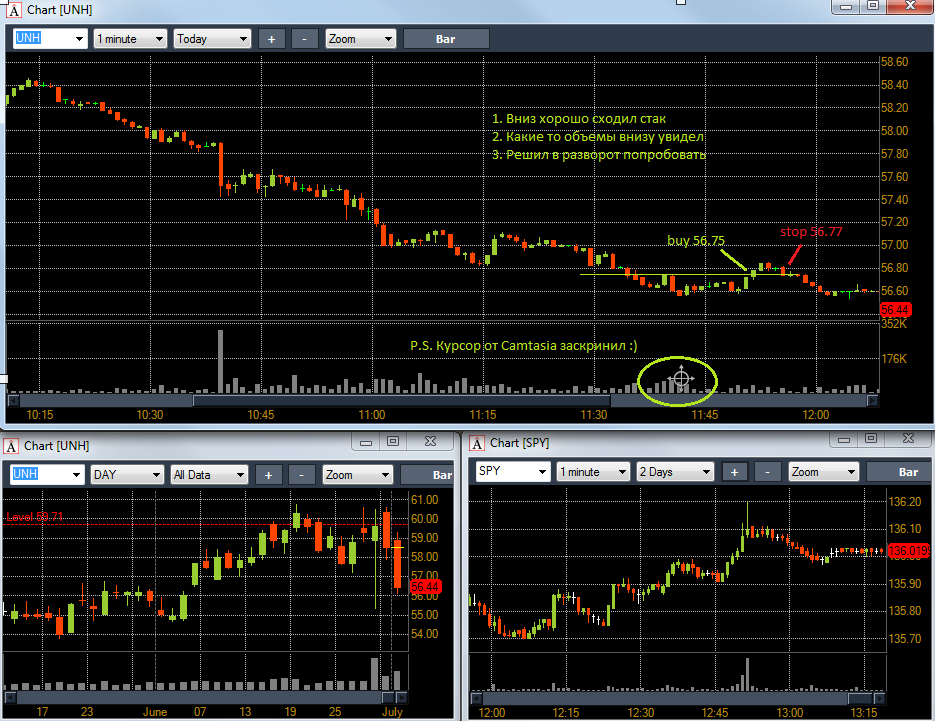This screenshot has height=721, width=935.
Task: Click the 352K volume axis label
Action: coord(894,324)
